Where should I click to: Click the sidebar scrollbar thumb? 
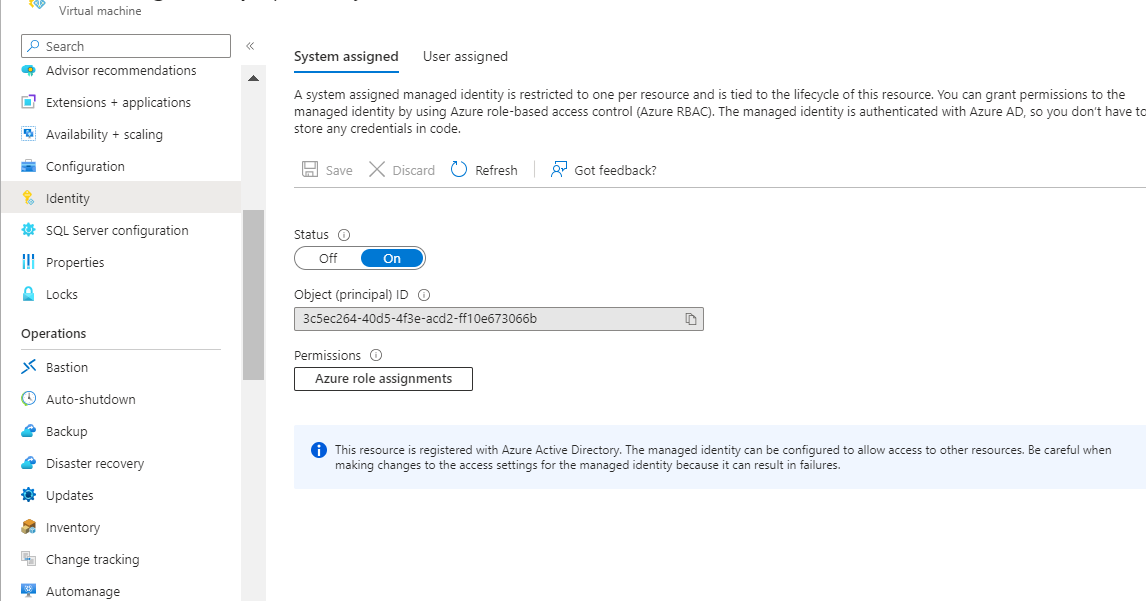coord(254,295)
